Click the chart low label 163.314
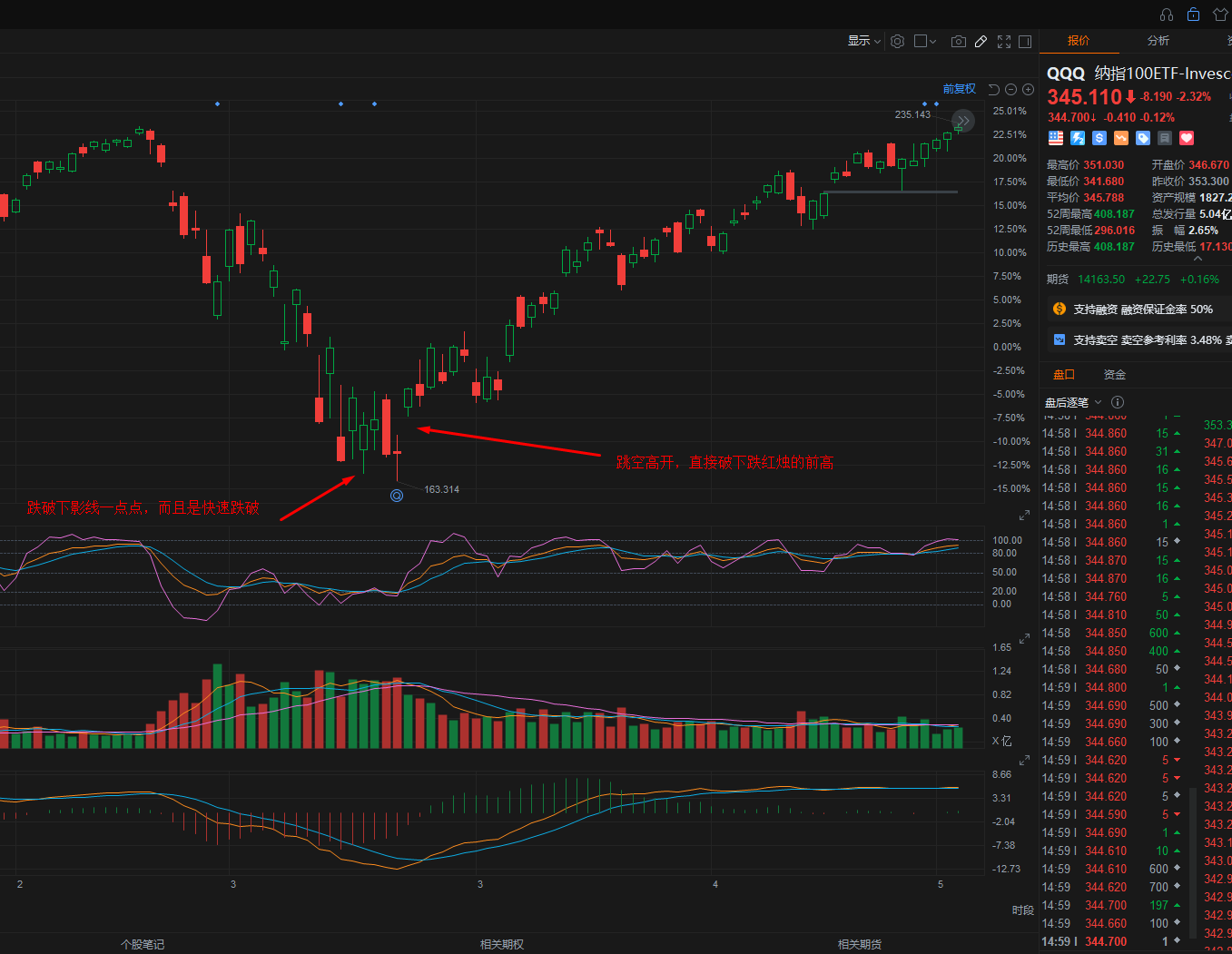Image resolution: width=1232 pixels, height=954 pixels. (x=442, y=489)
